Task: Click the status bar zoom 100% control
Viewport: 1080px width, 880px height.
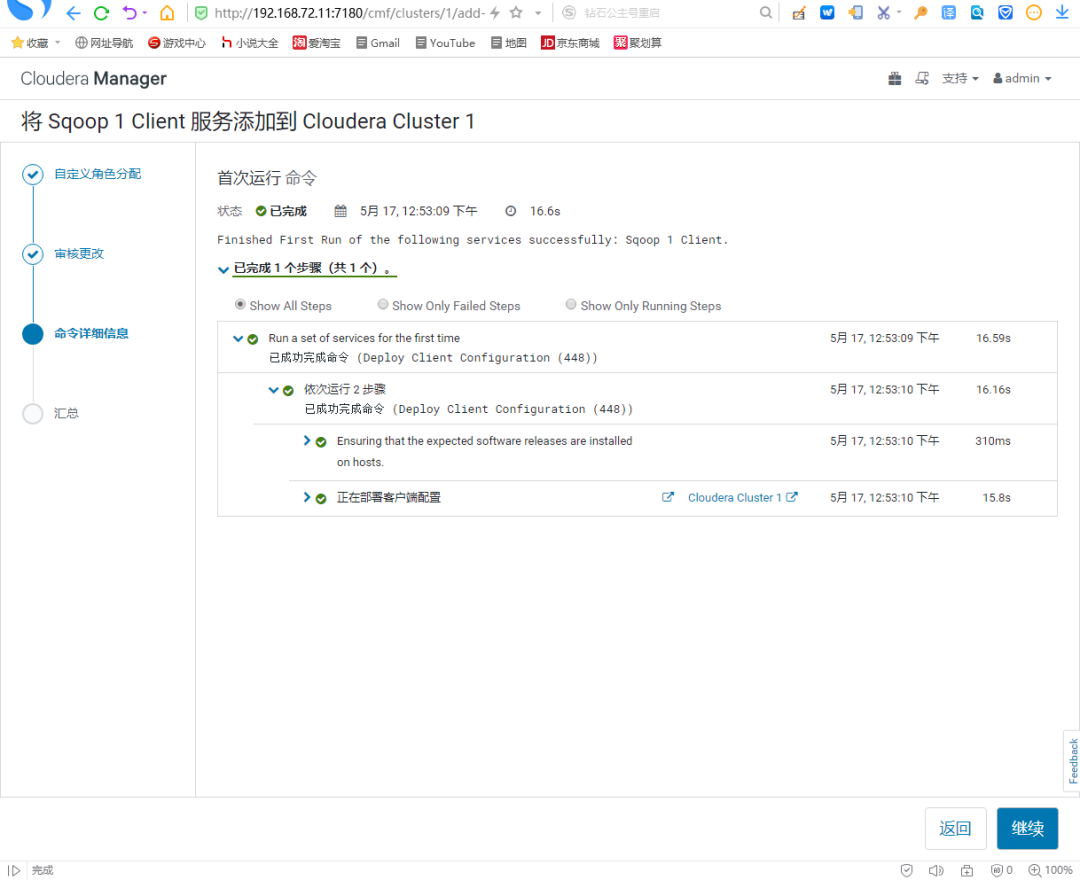Action: point(1050,870)
